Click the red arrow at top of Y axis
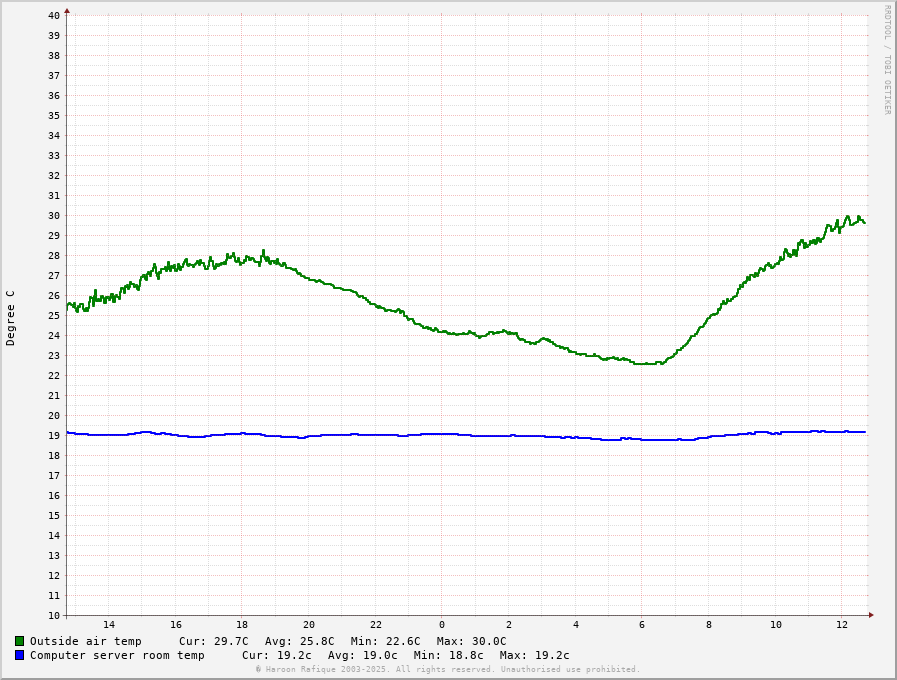 pyautogui.click(x=67, y=11)
